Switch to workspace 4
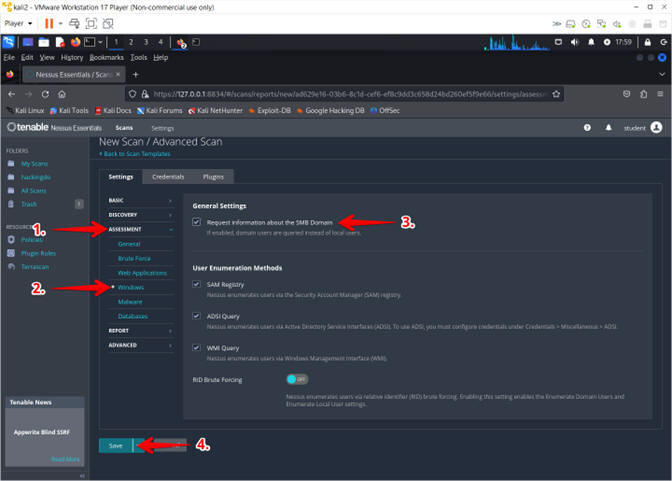 click(x=160, y=42)
